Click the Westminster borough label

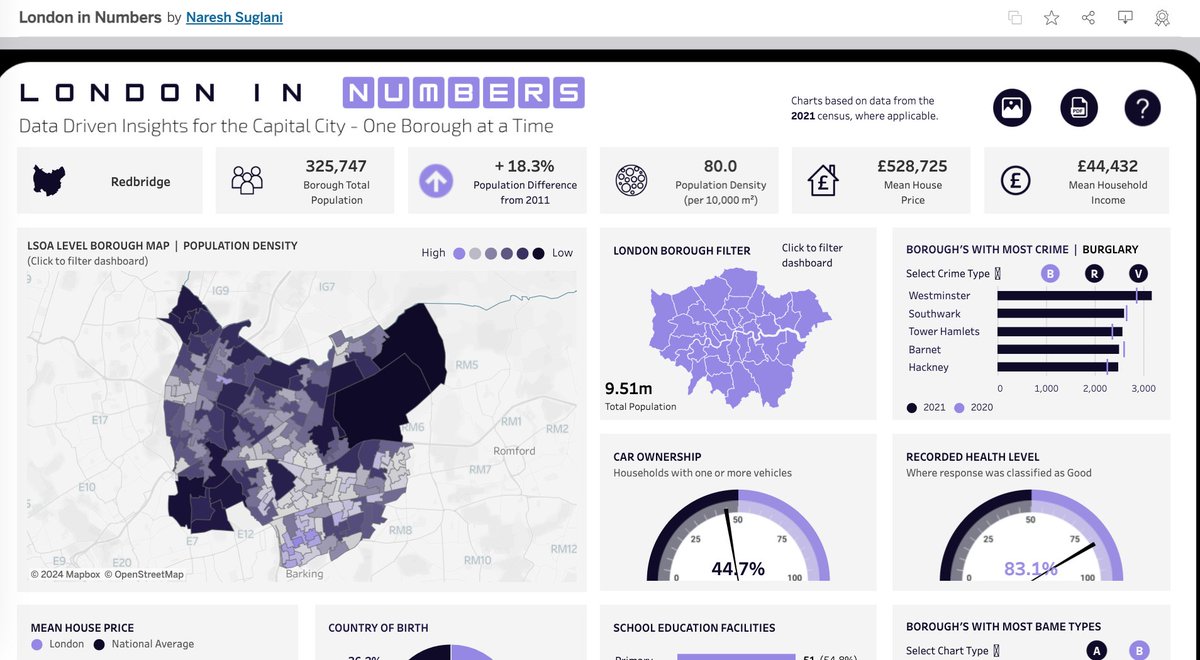(939, 296)
